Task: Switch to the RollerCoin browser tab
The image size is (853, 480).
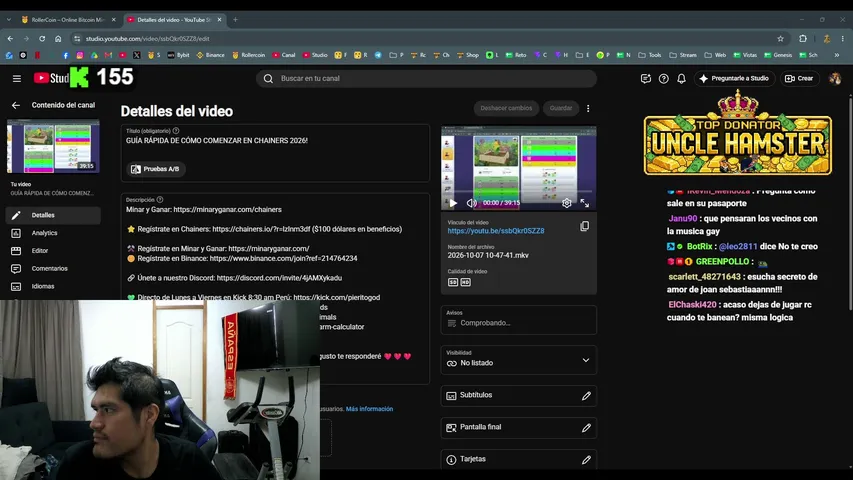Action: click(68, 20)
